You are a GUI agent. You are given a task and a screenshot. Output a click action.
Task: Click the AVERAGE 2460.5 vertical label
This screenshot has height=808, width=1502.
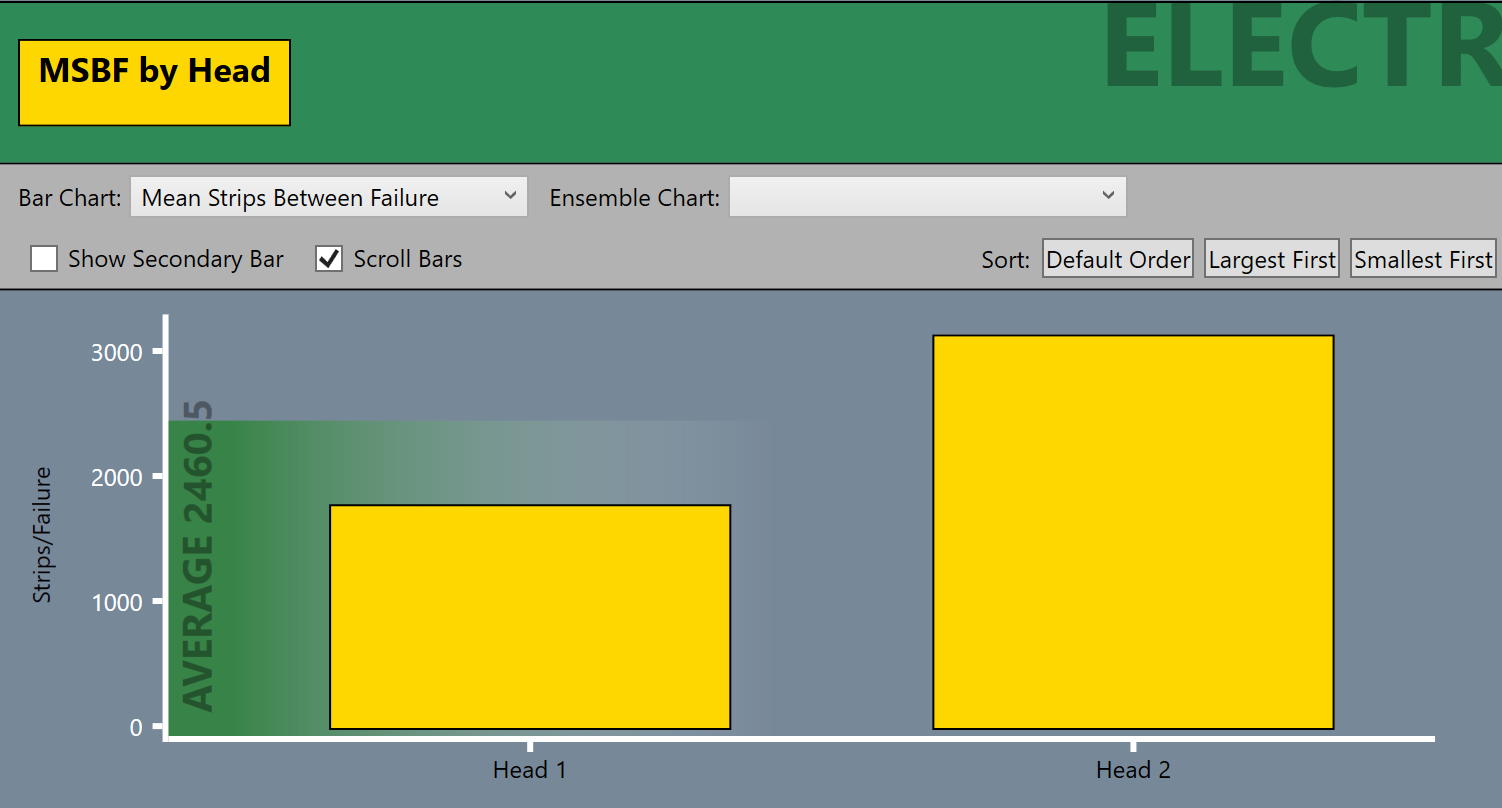pyautogui.click(x=199, y=556)
